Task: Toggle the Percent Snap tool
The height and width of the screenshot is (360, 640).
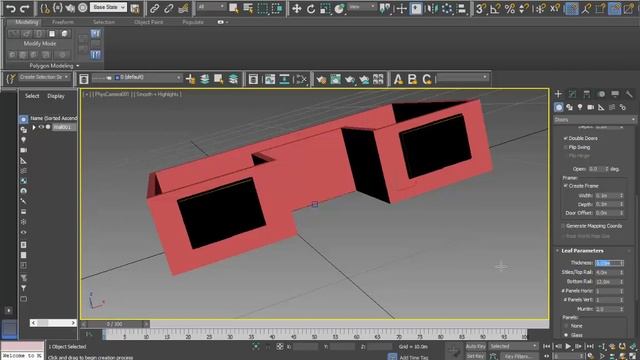Action: [510, 9]
